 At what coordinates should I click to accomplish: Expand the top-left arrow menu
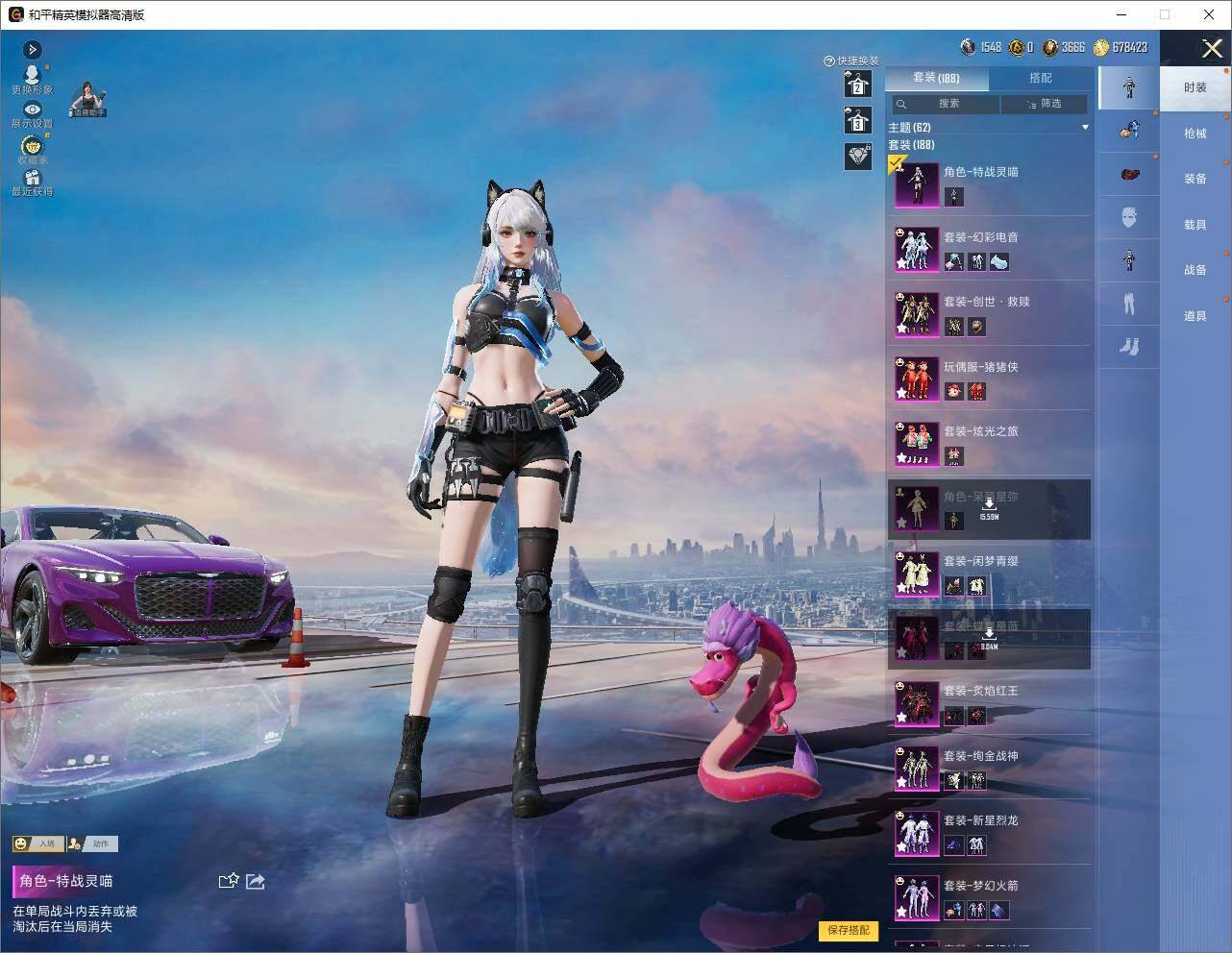(32, 50)
